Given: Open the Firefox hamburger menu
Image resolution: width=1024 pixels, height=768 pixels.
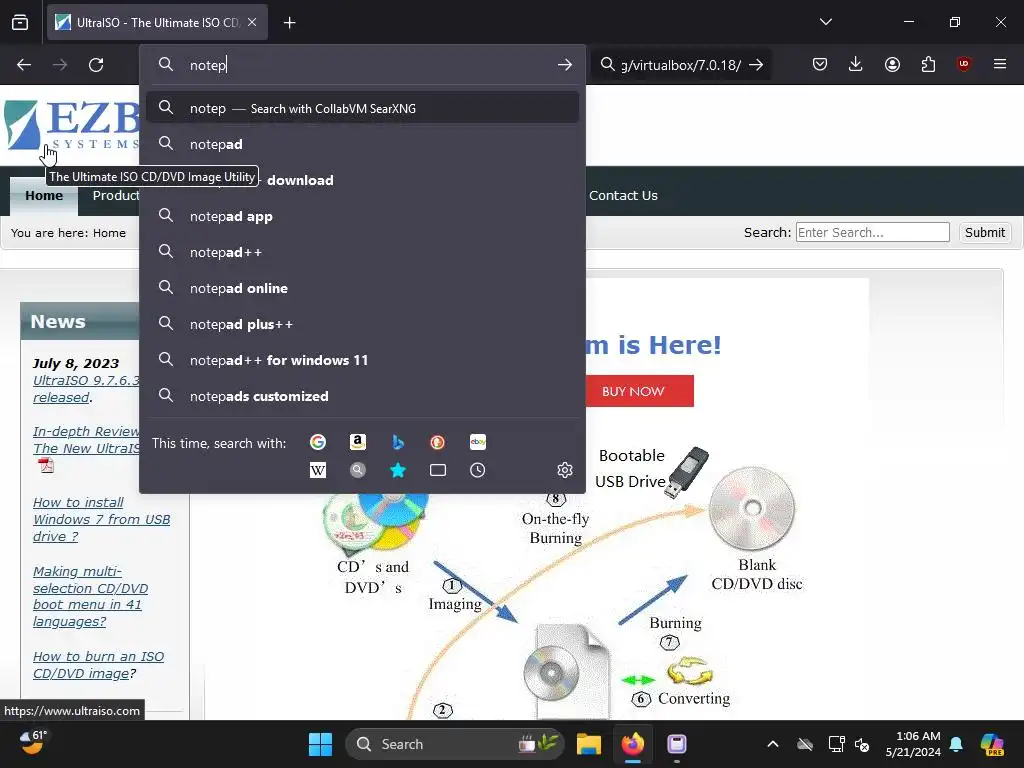Looking at the screenshot, I should point(1000,64).
